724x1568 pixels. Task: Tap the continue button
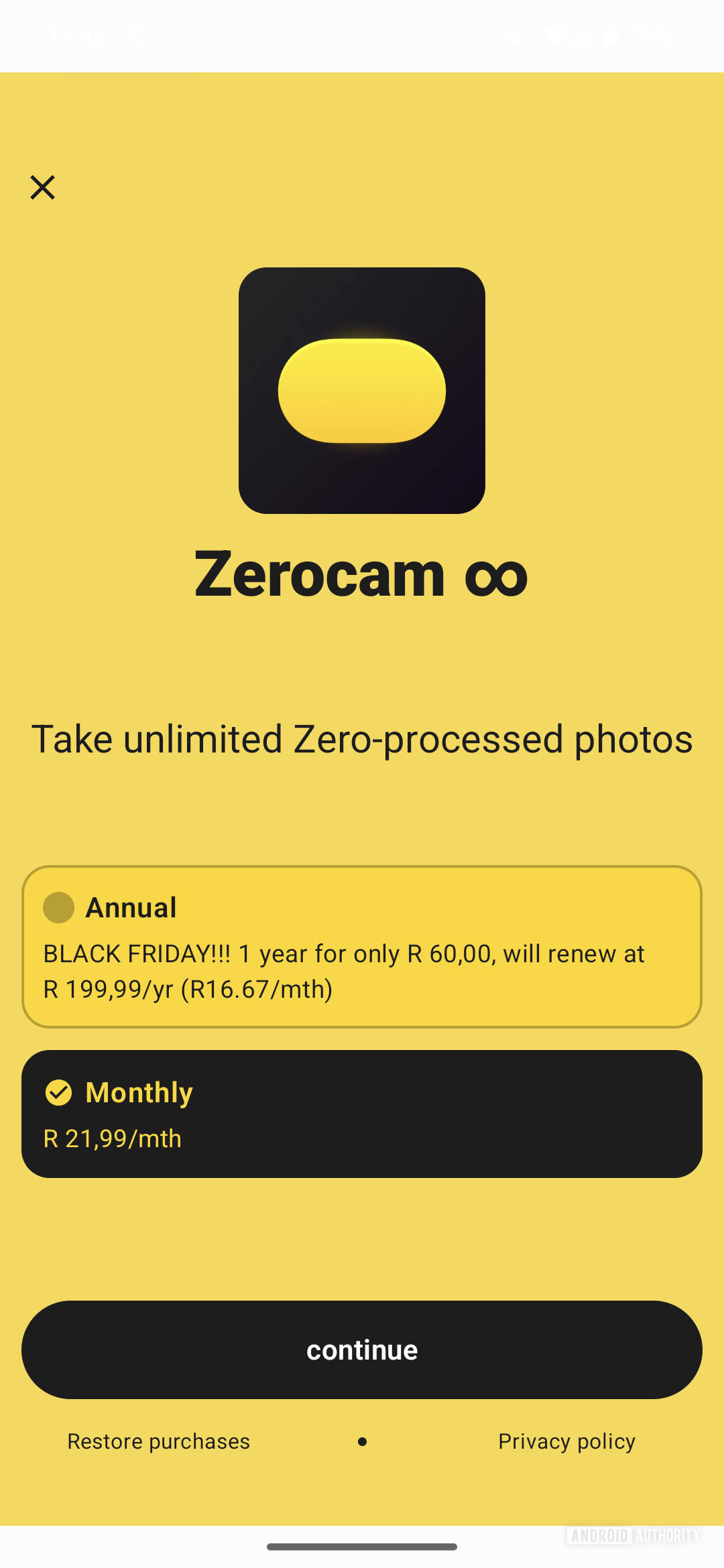362,1350
